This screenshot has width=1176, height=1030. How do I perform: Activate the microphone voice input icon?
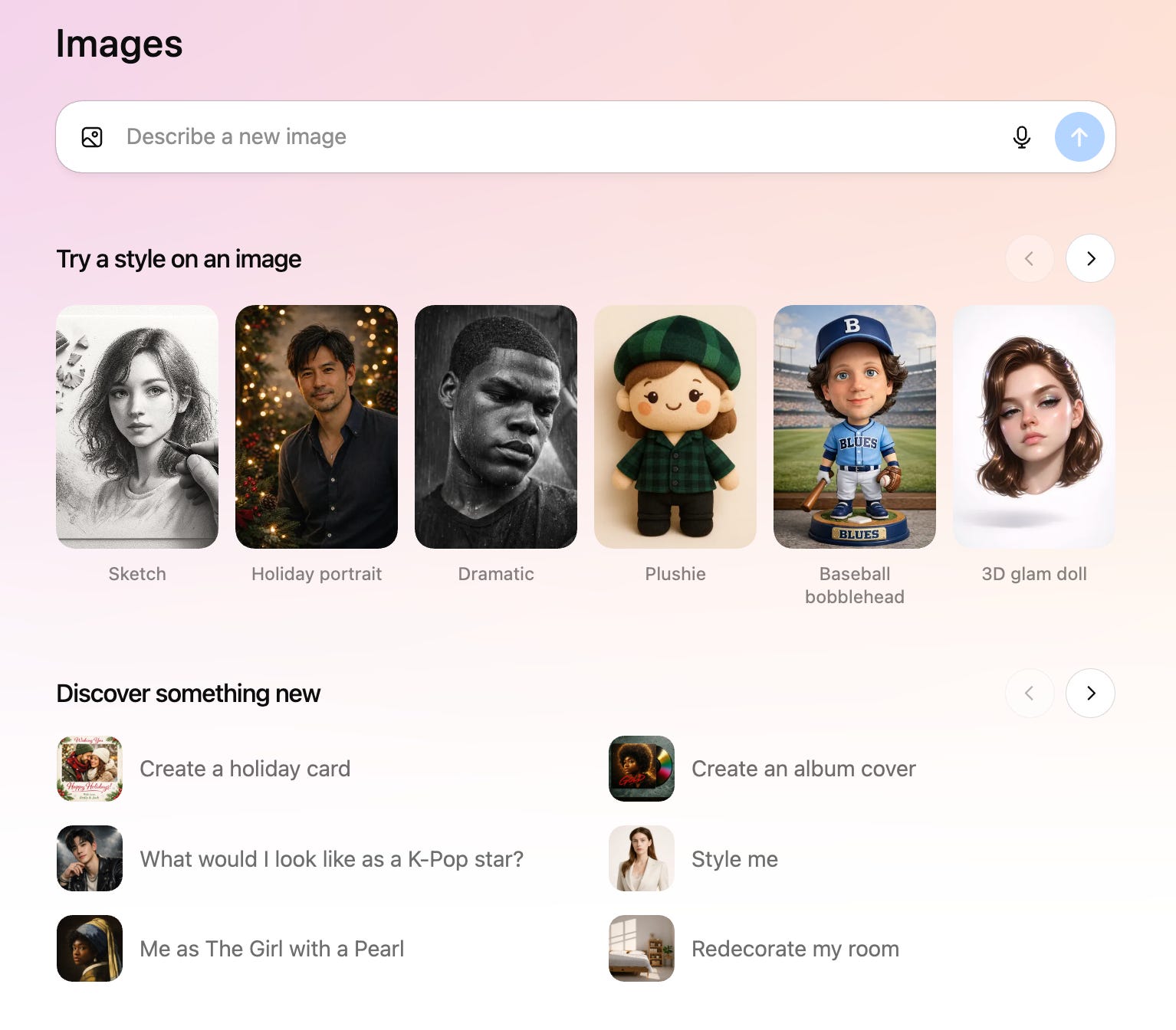[x=1021, y=136]
